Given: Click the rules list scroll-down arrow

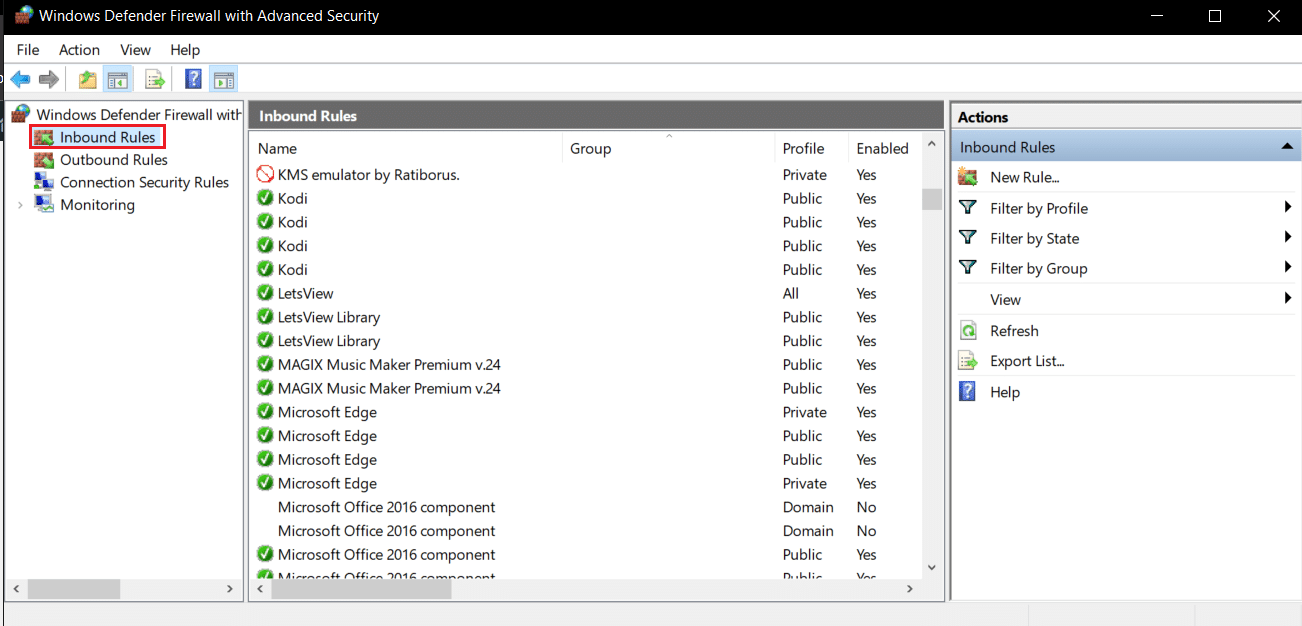Looking at the screenshot, I should click(932, 567).
